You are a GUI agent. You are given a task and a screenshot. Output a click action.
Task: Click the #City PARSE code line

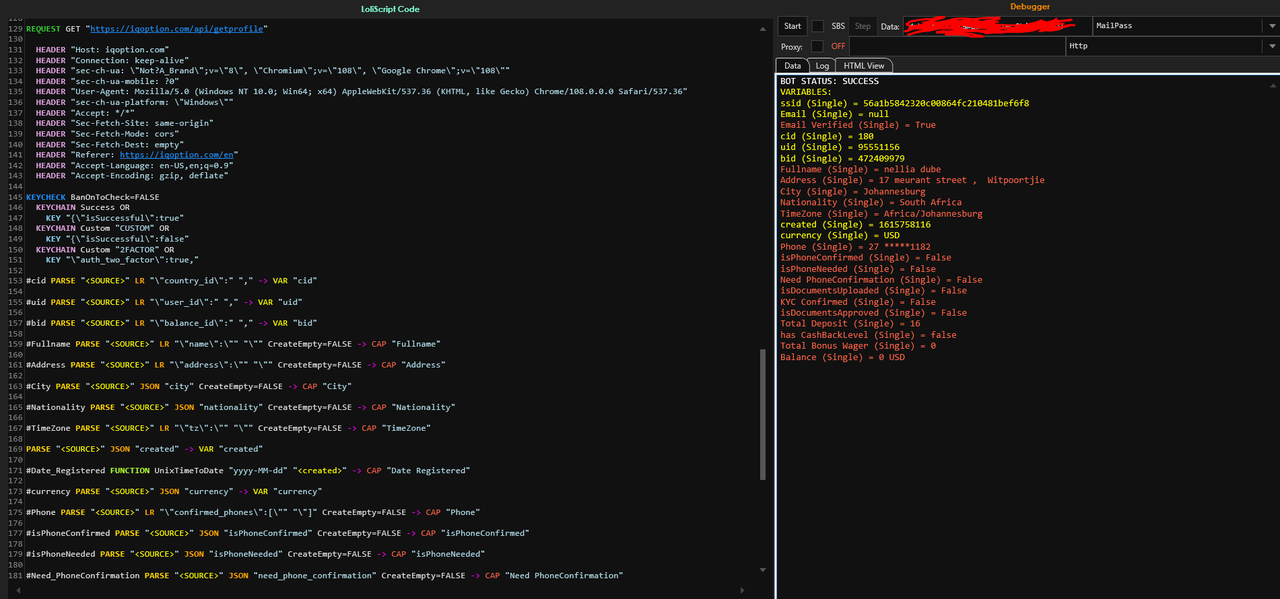tap(189, 386)
